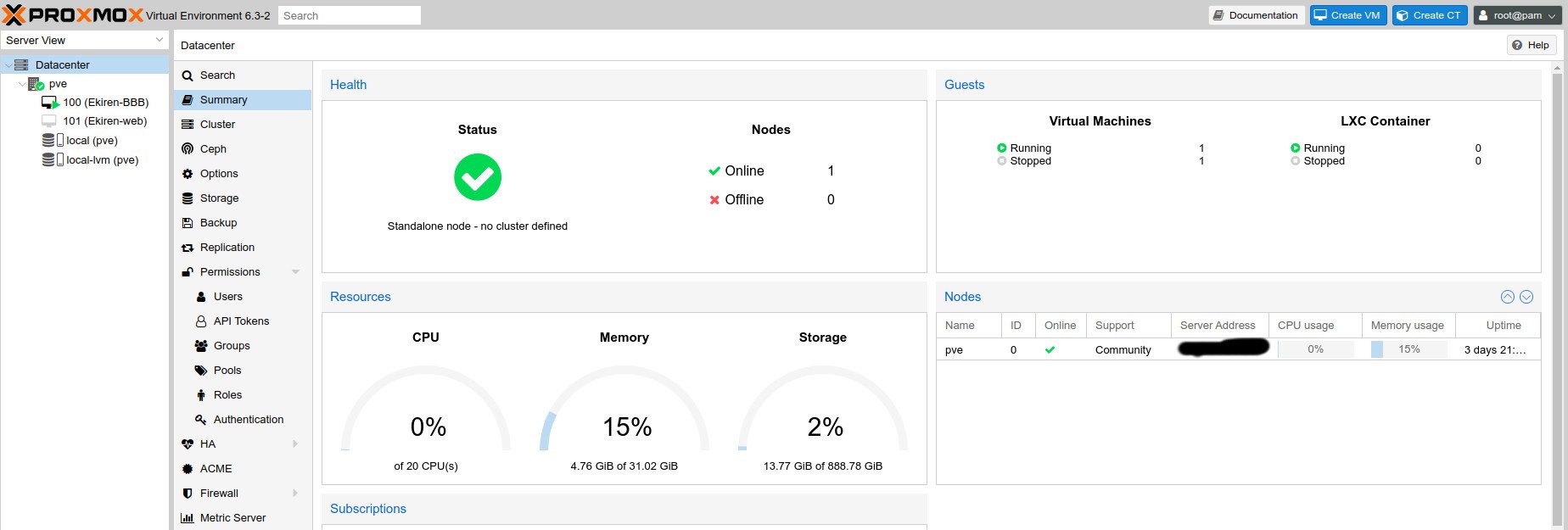1568x530 pixels.
Task: Click the pve Memory usage progress bar
Action: tap(1408, 349)
